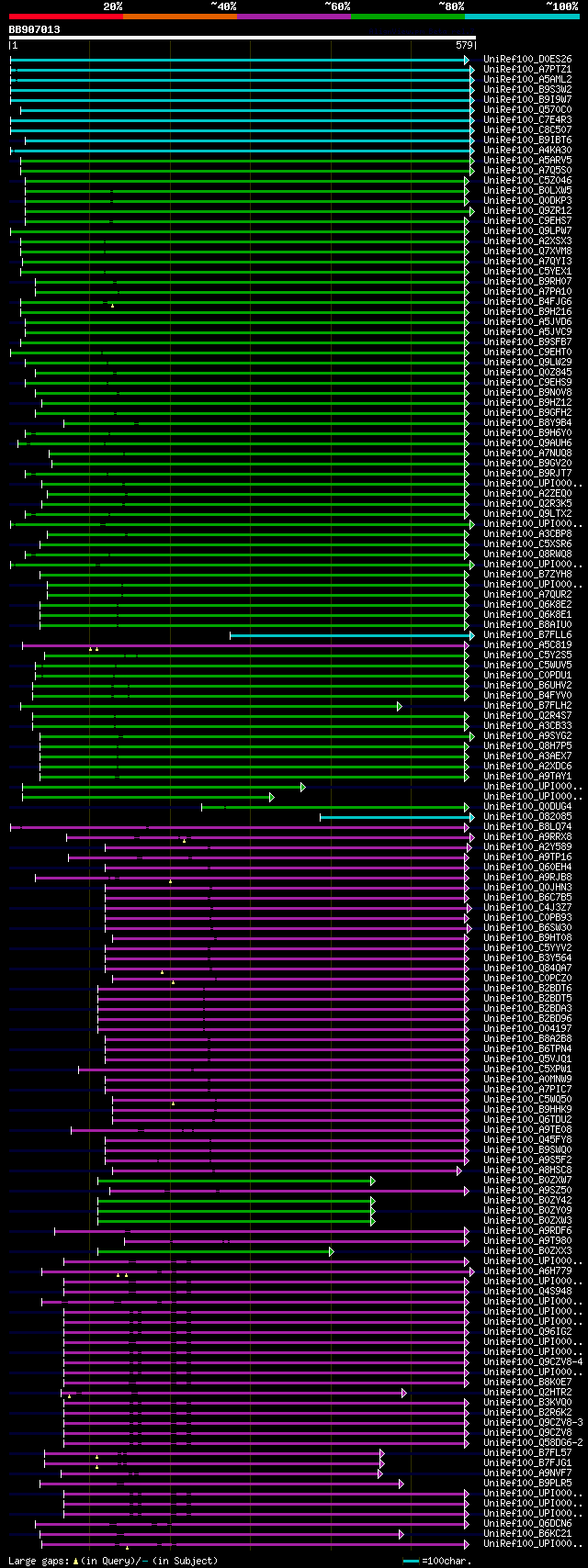The image size is (588, 1568).
Task: Click hit label UniRef100_Q570C0
Action: click(527, 110)
